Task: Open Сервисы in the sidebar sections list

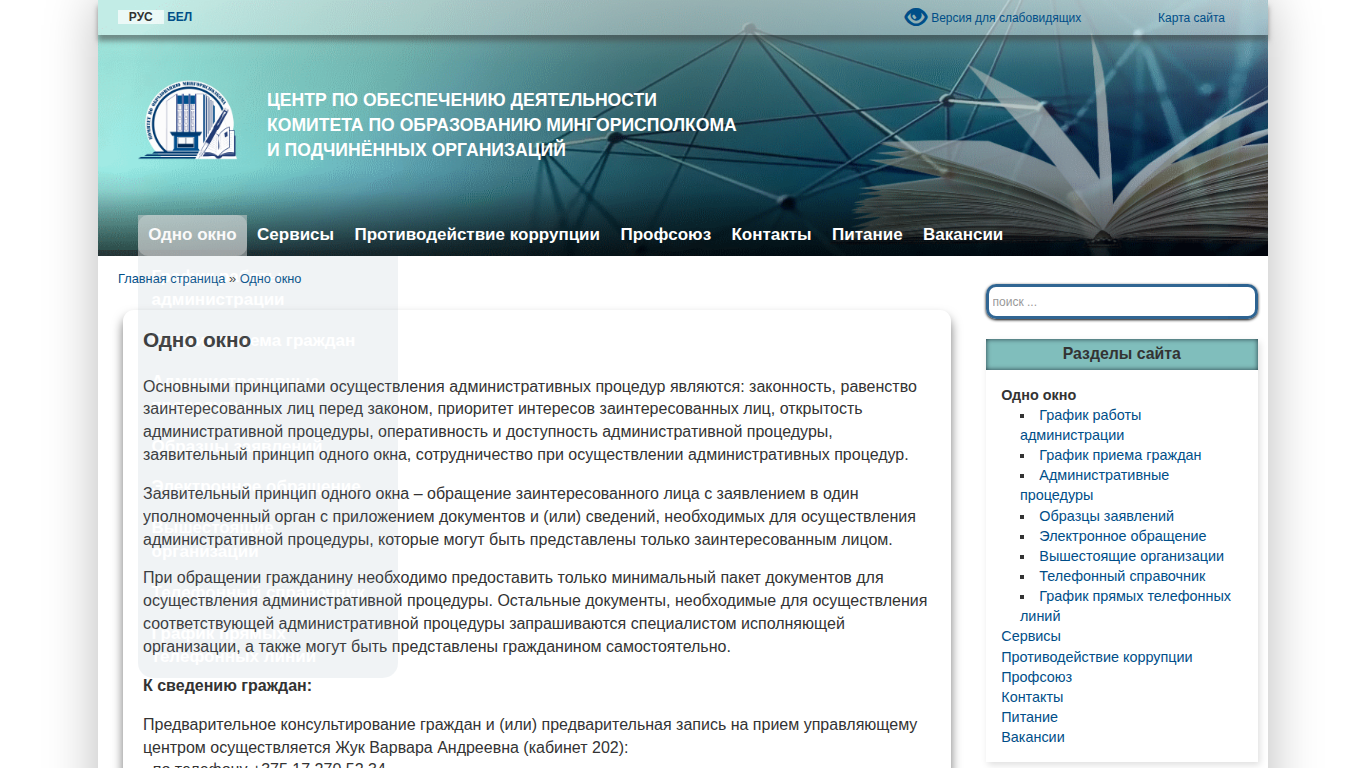Action: click(x=1031, y=636)
